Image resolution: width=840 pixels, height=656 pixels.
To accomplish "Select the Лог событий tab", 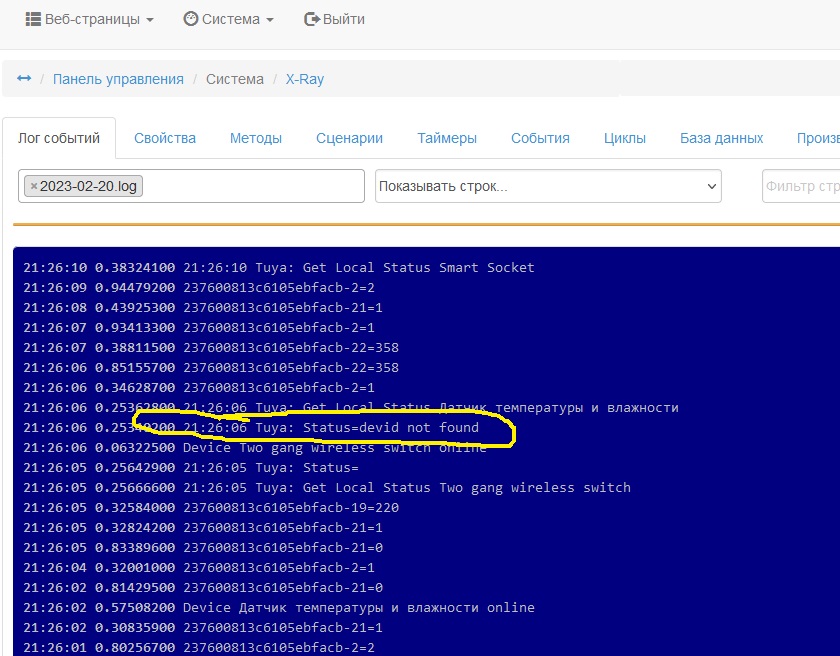I will [x=59, y=138].
